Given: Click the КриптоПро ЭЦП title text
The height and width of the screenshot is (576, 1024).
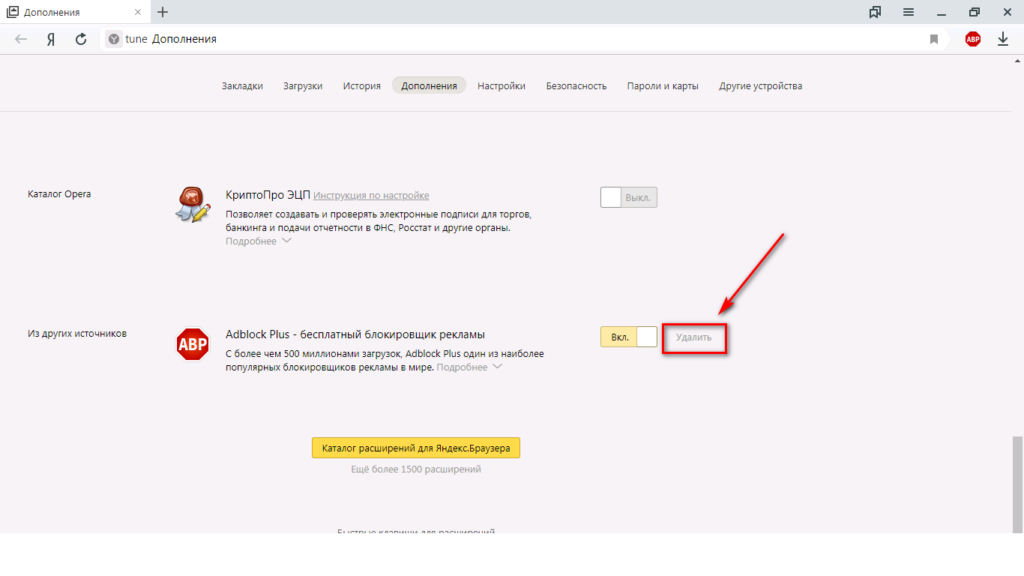Looking at the screenshot, I should tap(268, 195).
